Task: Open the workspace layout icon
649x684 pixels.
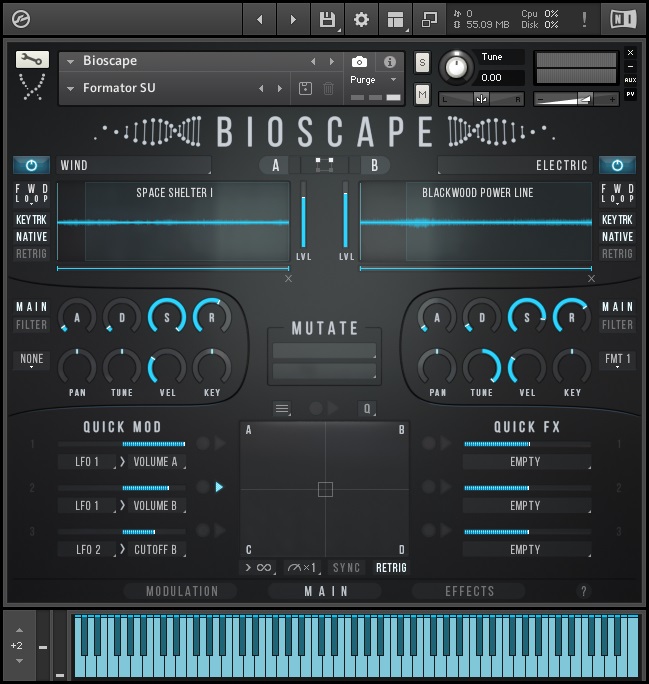Action: 396,19
